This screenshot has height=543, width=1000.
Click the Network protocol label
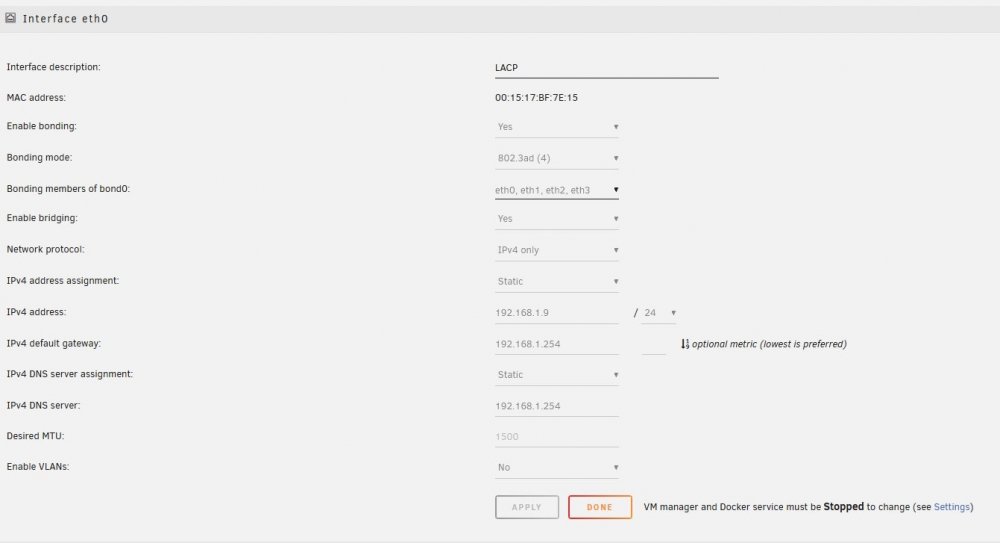coord(45,249)
